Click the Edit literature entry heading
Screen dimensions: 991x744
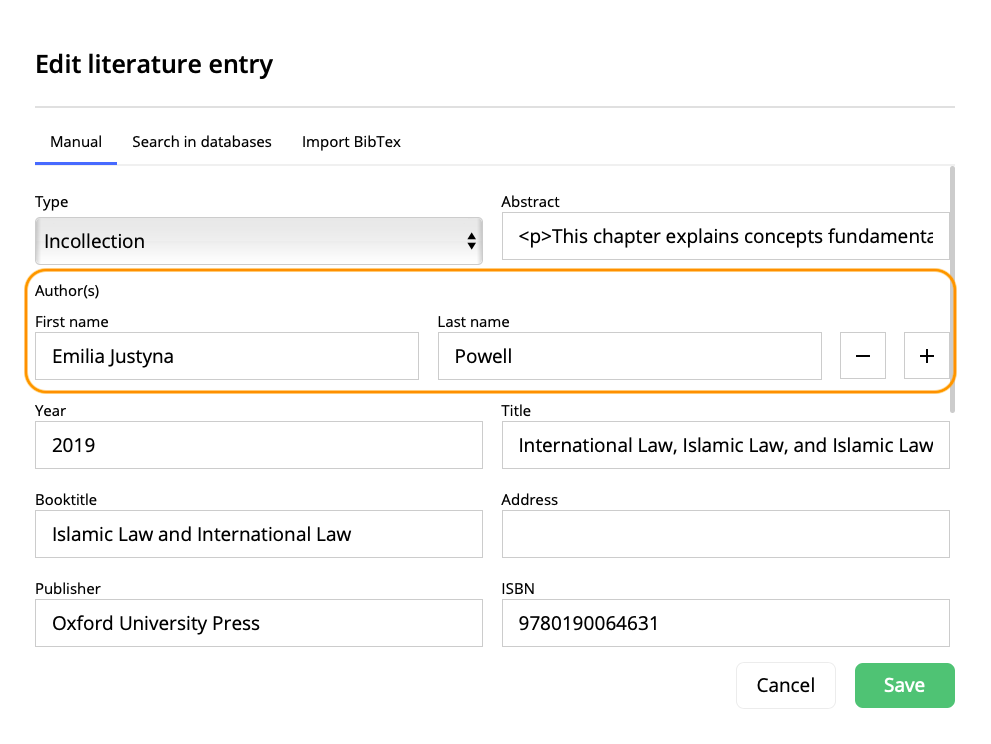154,64
